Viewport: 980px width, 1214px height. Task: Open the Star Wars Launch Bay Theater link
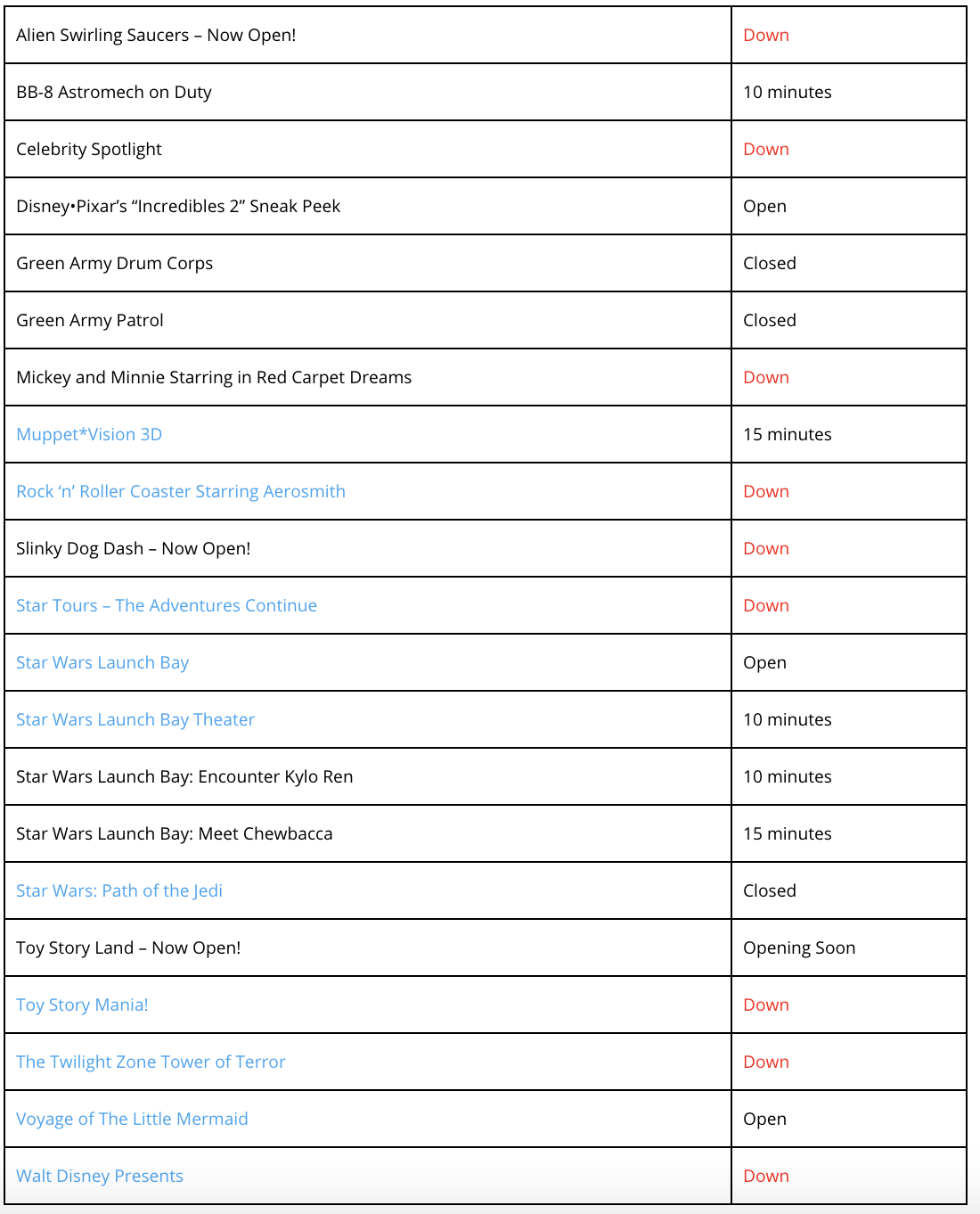pyautogui.click(x=135, y=719)
